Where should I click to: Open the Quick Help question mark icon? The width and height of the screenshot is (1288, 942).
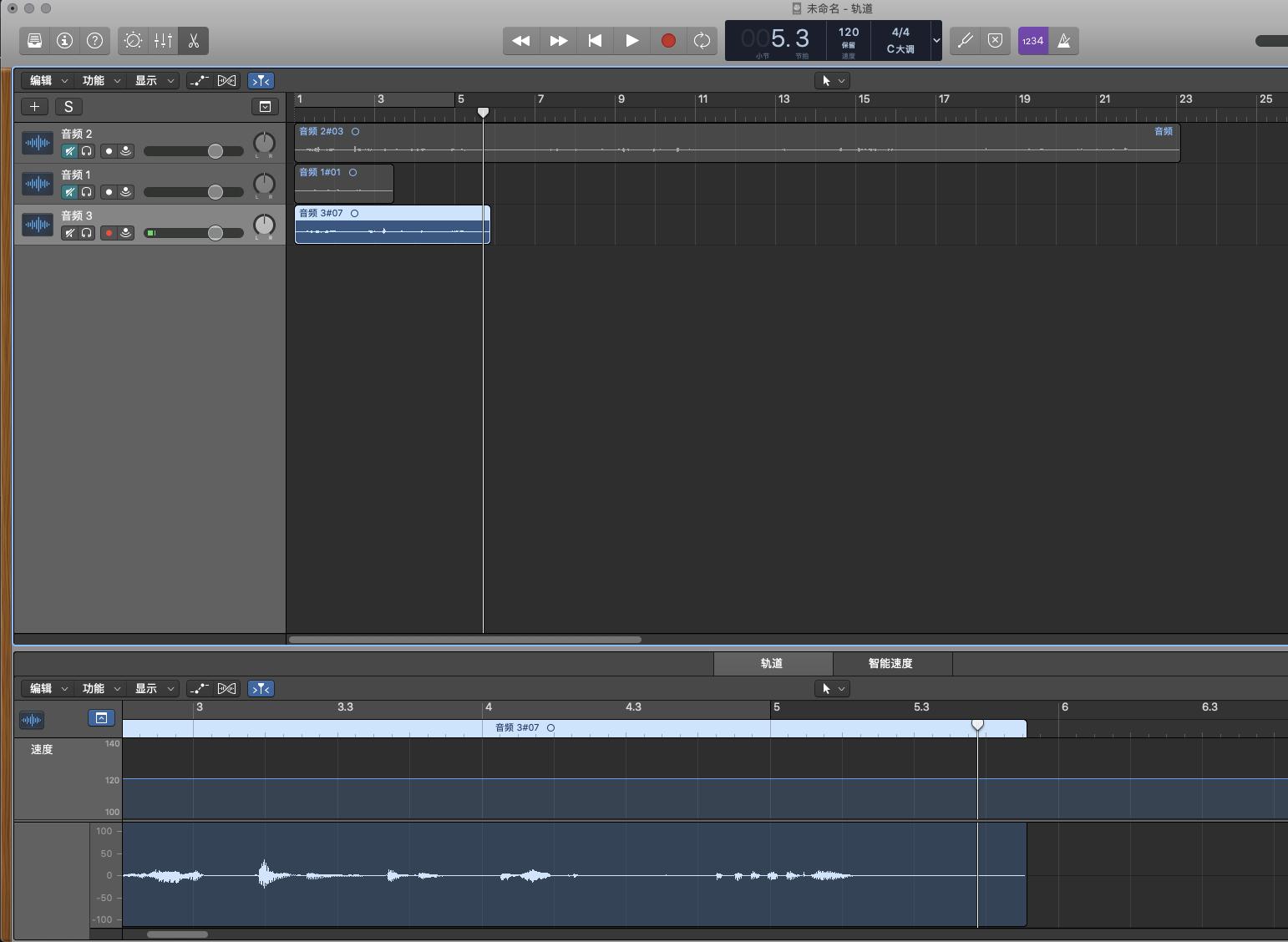click(95, 40)
